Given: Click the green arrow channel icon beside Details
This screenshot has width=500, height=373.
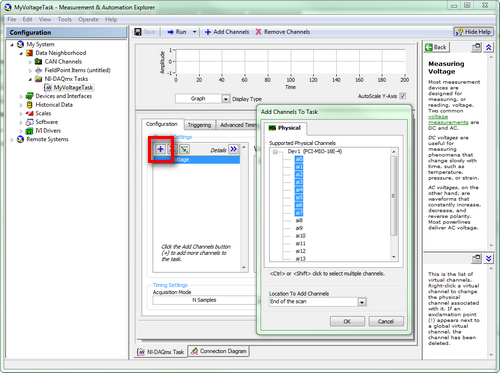Looking at the screenshot, I should pos(184,149).
